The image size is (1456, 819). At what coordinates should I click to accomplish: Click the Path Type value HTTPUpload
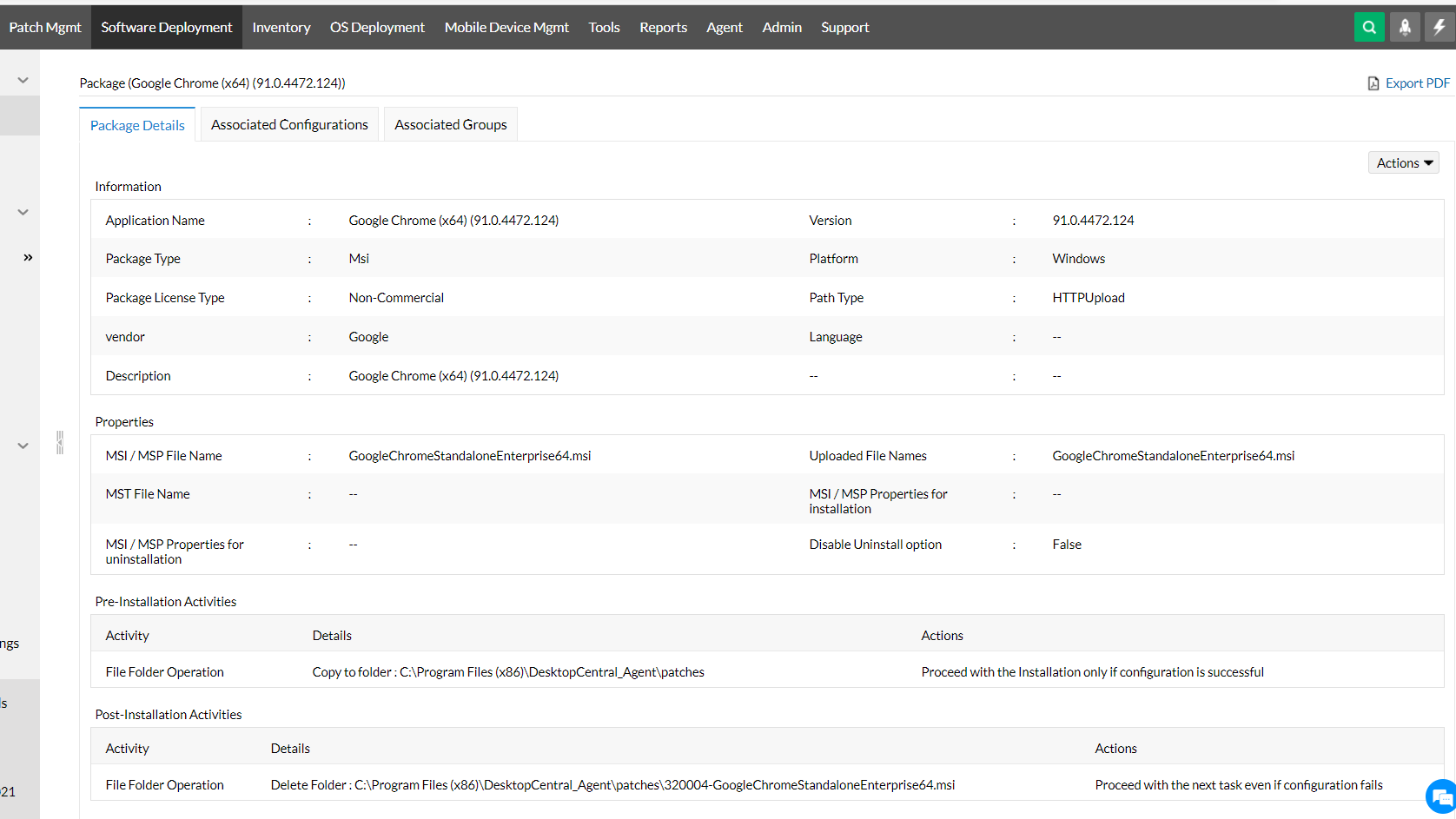pyautogui.click(x=1089, y=298)
